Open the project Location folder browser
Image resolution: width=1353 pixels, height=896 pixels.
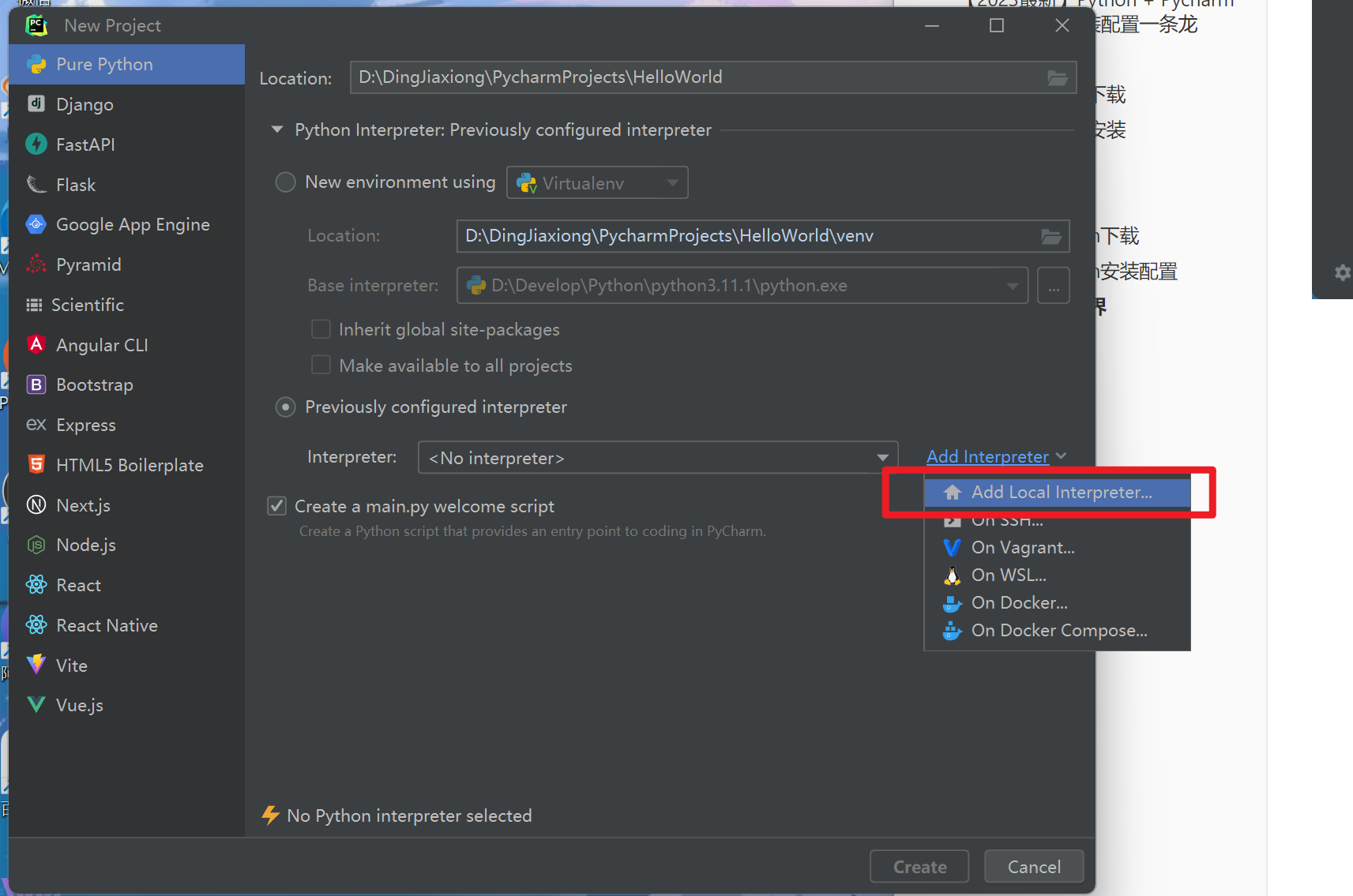pos(1057,77)
